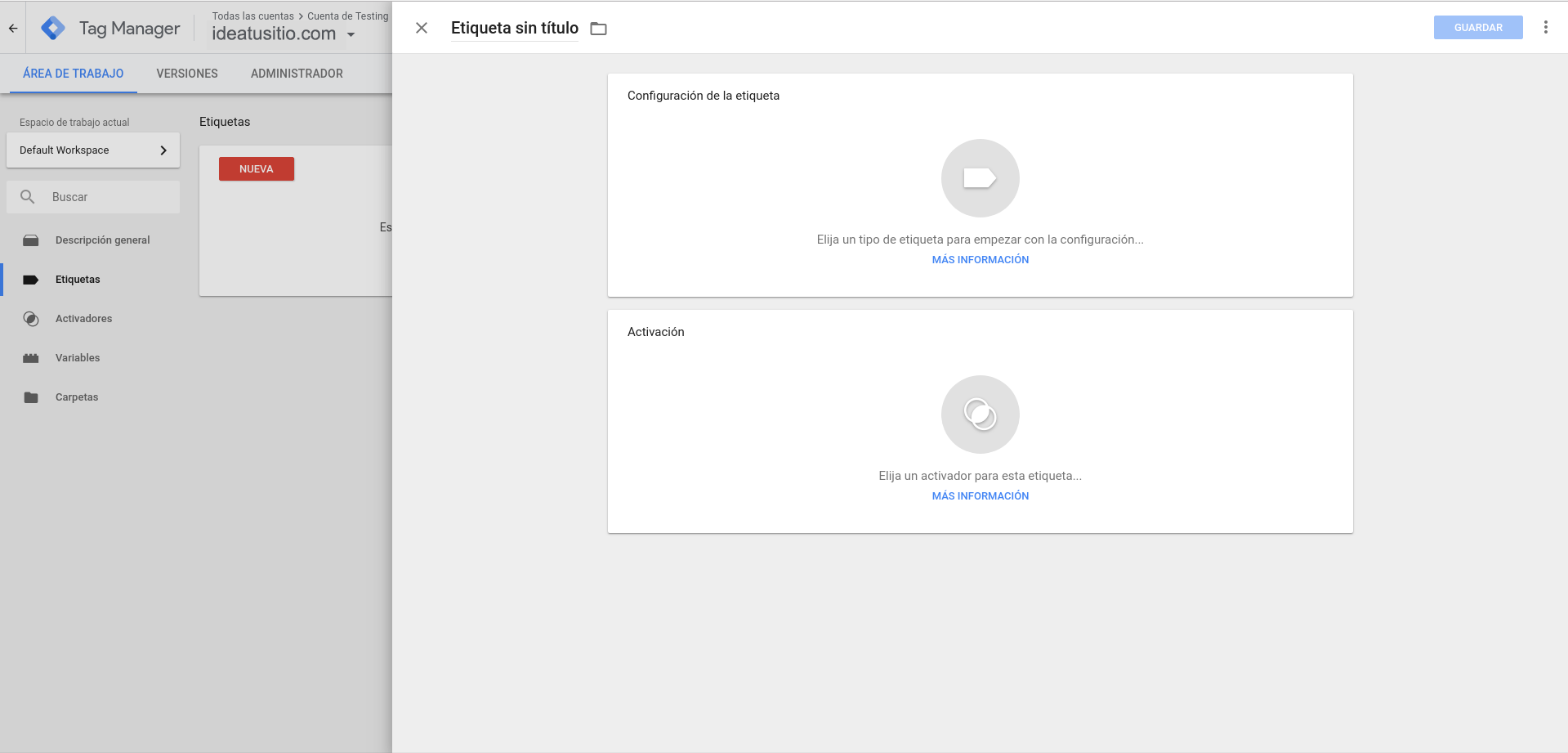Open Variables in the sidebar
The image size is (1568, 753).
tap(78, 358)
